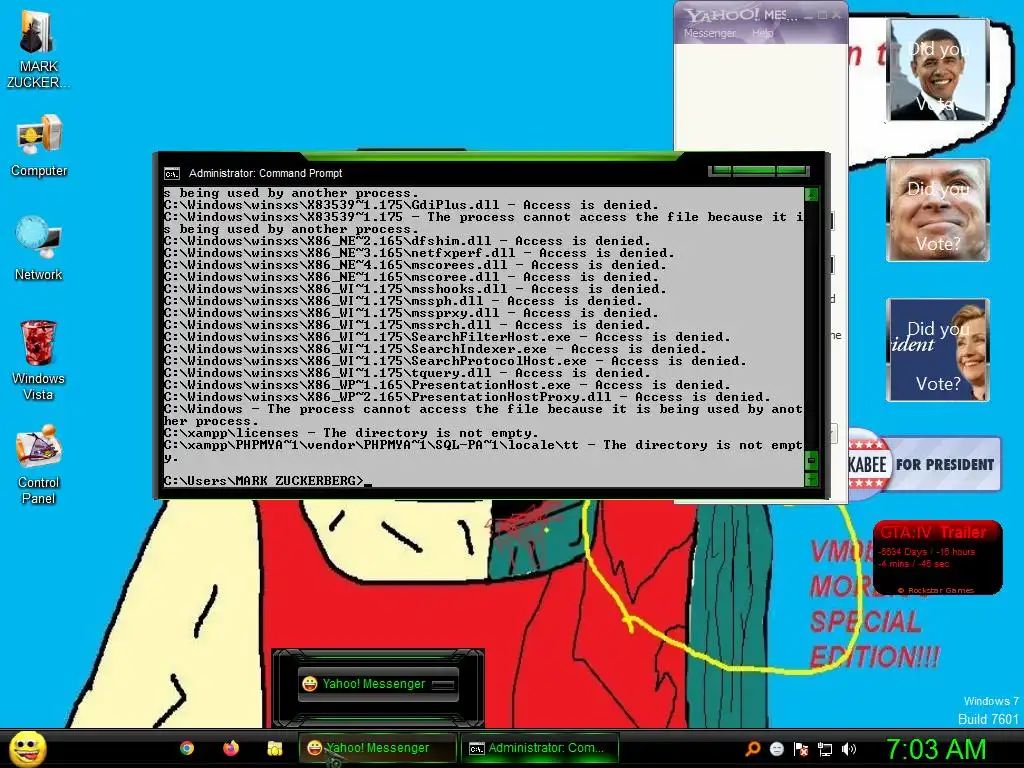Click the Yahoo! Messenger taskbar preview thumbnail
The height and width of the screenshot is (768, 1024).
[x=377, y=684]
